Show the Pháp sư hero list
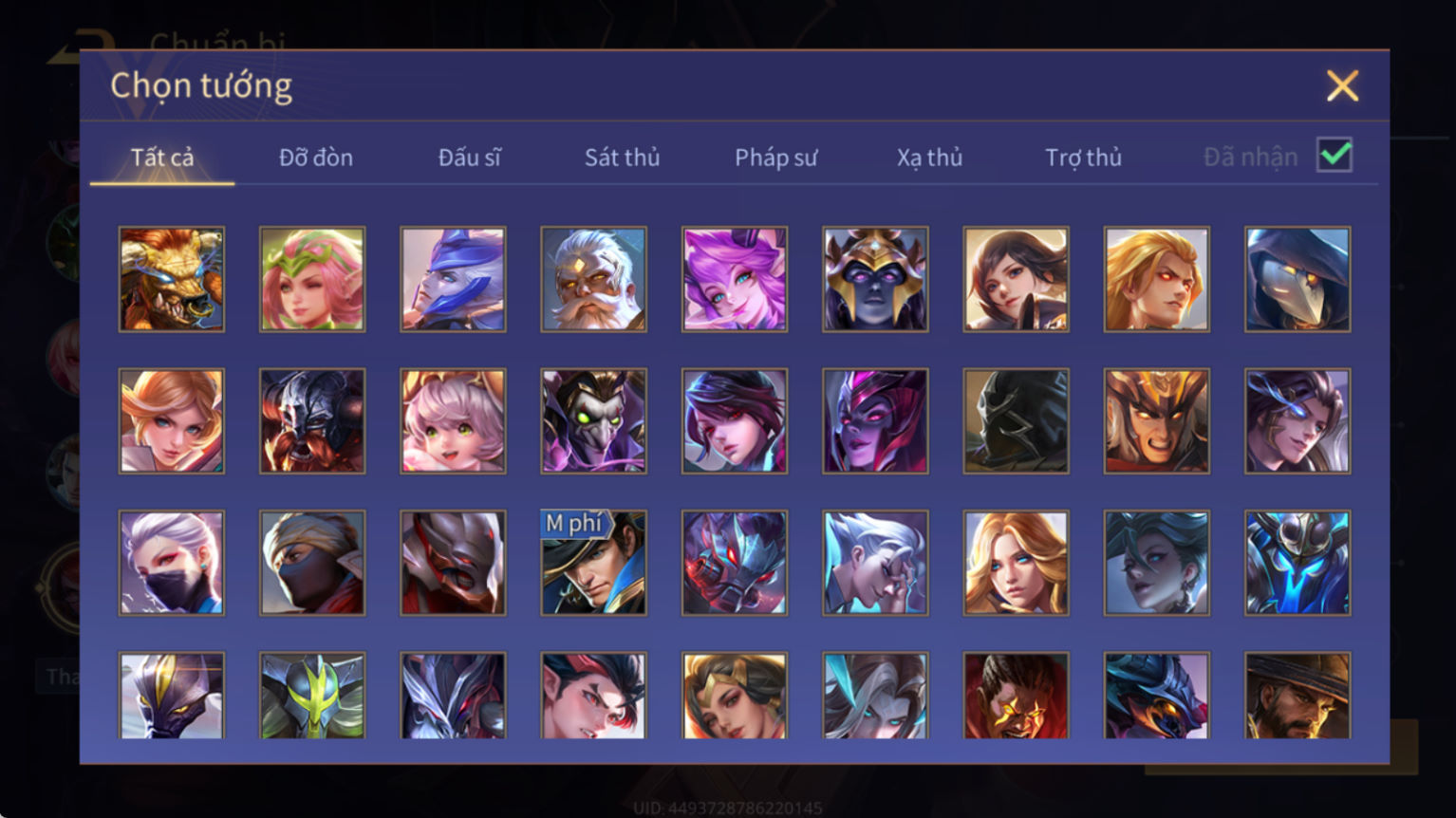This screenshot has height=818, width=1456. [x=775, y=158]
